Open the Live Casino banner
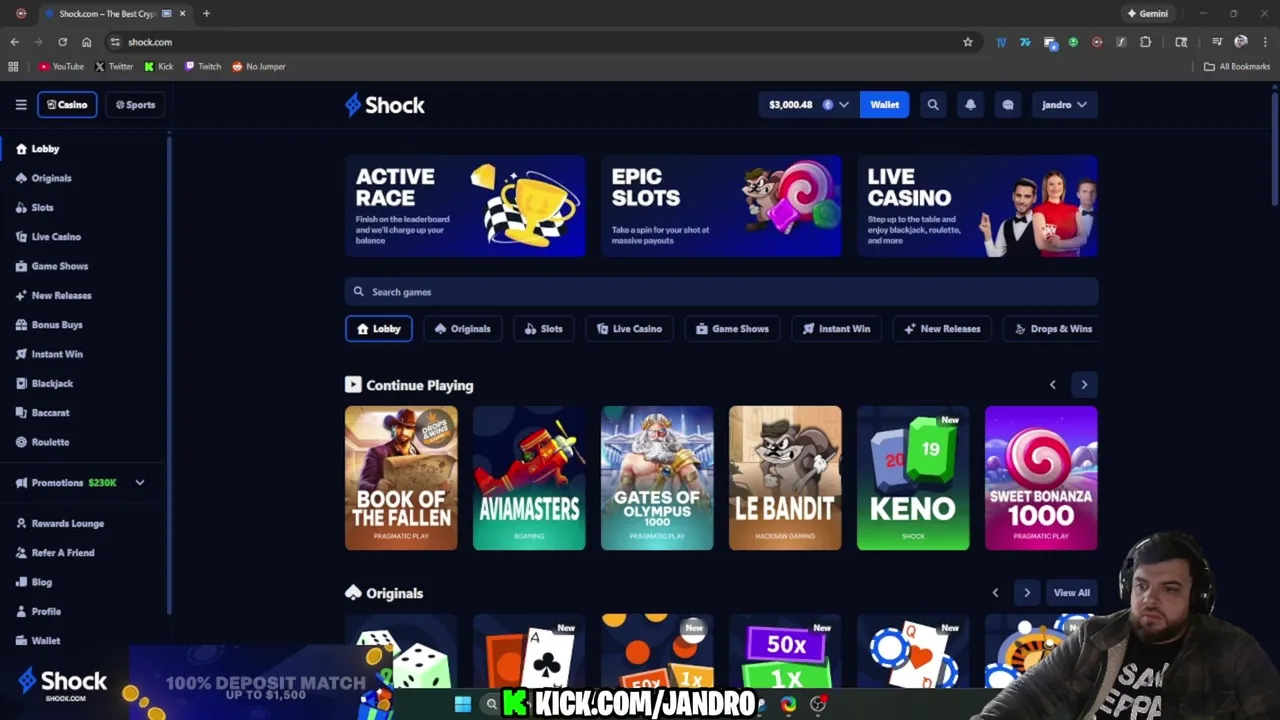Screen dimensions: 1280x720 (x=977, y=205)
